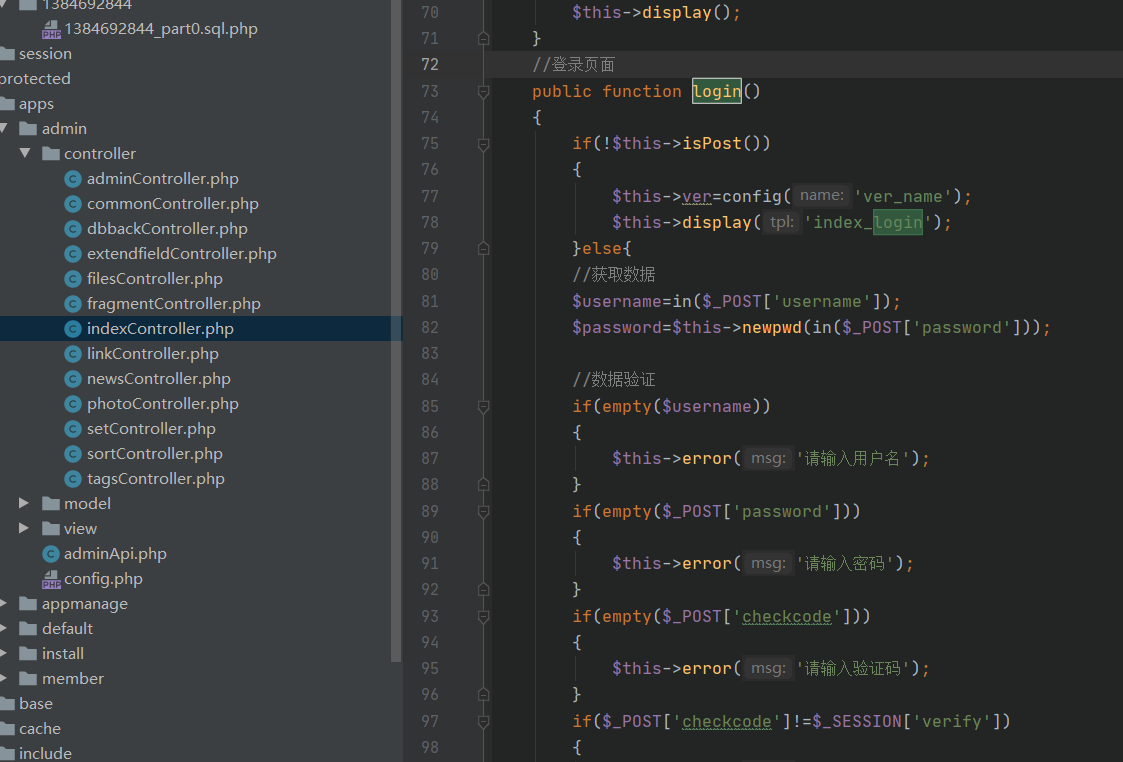This screenshot has height=762, width=1123.
Task: Select the base folder
Action: pos(35,704)
